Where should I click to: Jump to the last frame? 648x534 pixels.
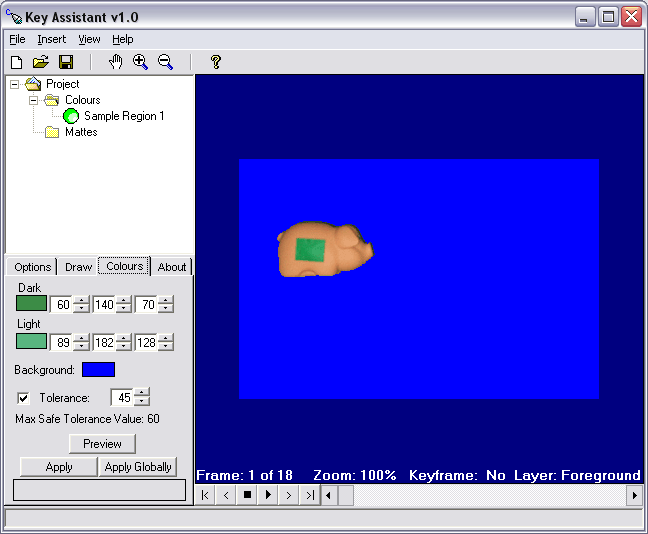pyautogui.click(x=310, y=495)
